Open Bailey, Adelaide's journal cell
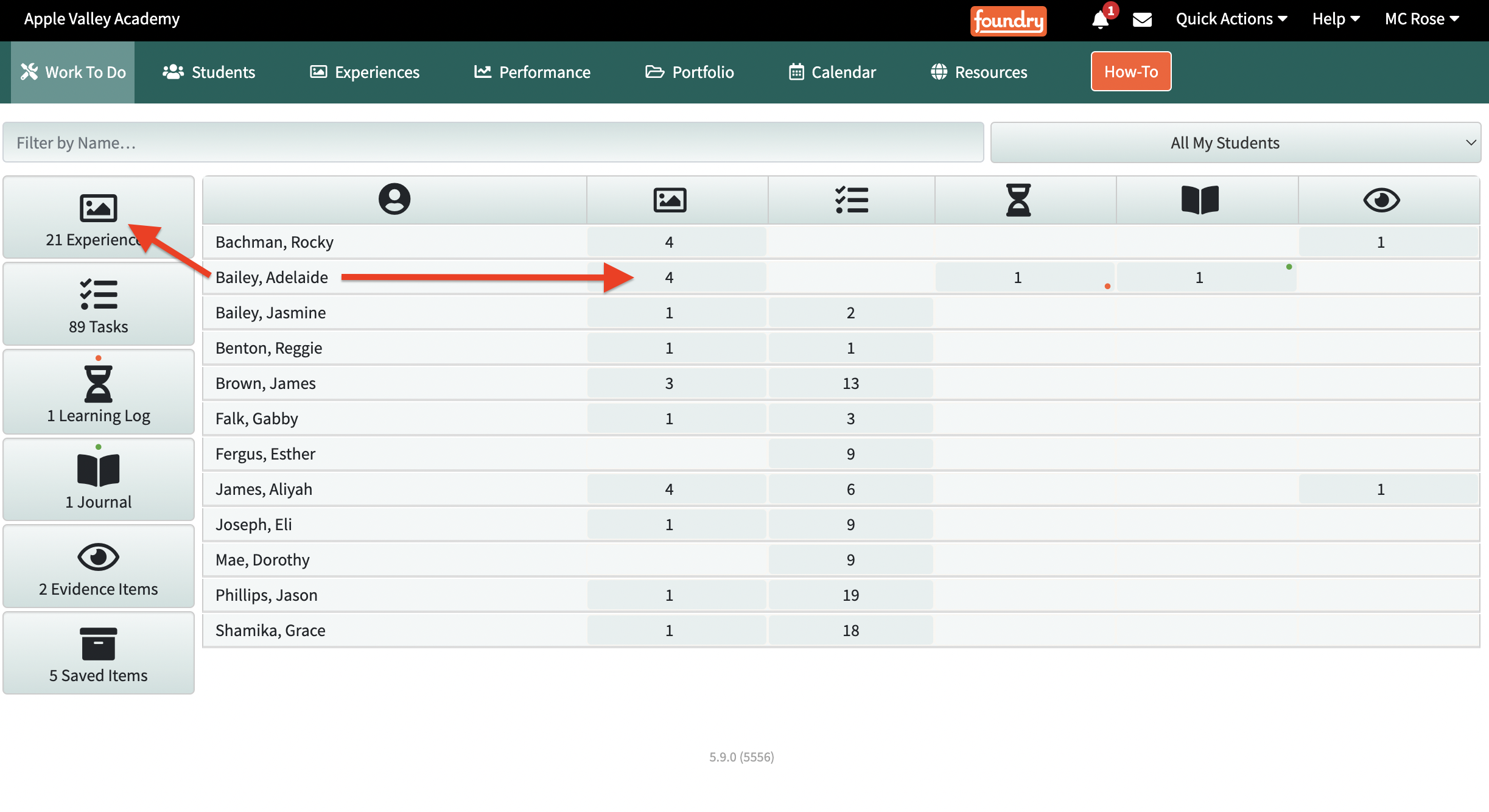 pos(1206,278)
